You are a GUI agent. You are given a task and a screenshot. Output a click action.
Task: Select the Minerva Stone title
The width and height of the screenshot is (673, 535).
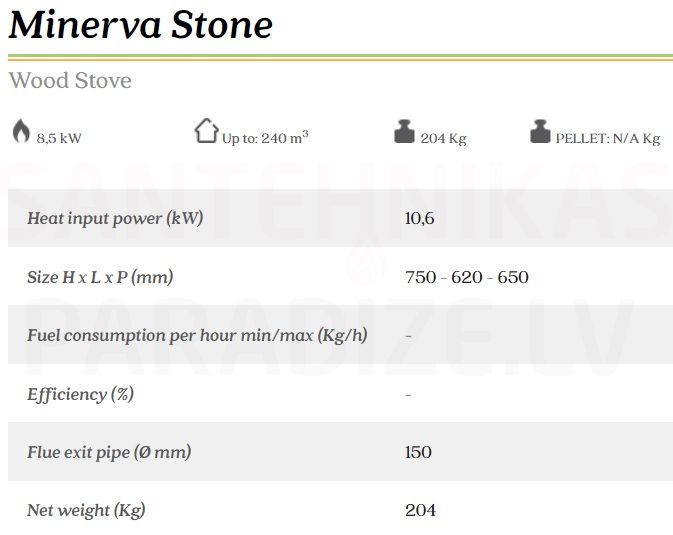(x=140, y=25)
